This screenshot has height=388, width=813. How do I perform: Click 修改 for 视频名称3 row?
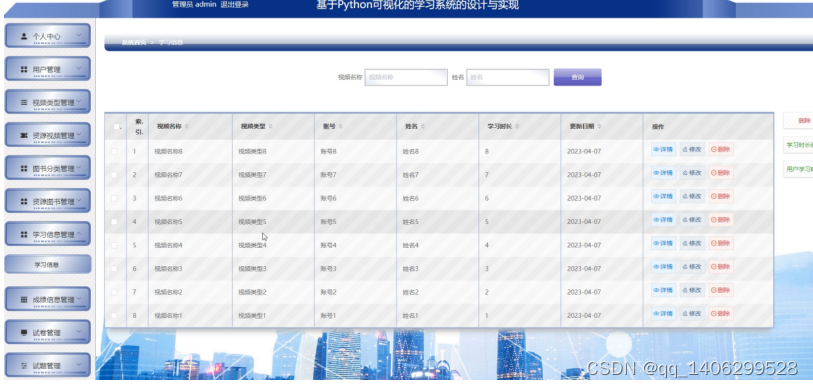(x=692, y=267)
